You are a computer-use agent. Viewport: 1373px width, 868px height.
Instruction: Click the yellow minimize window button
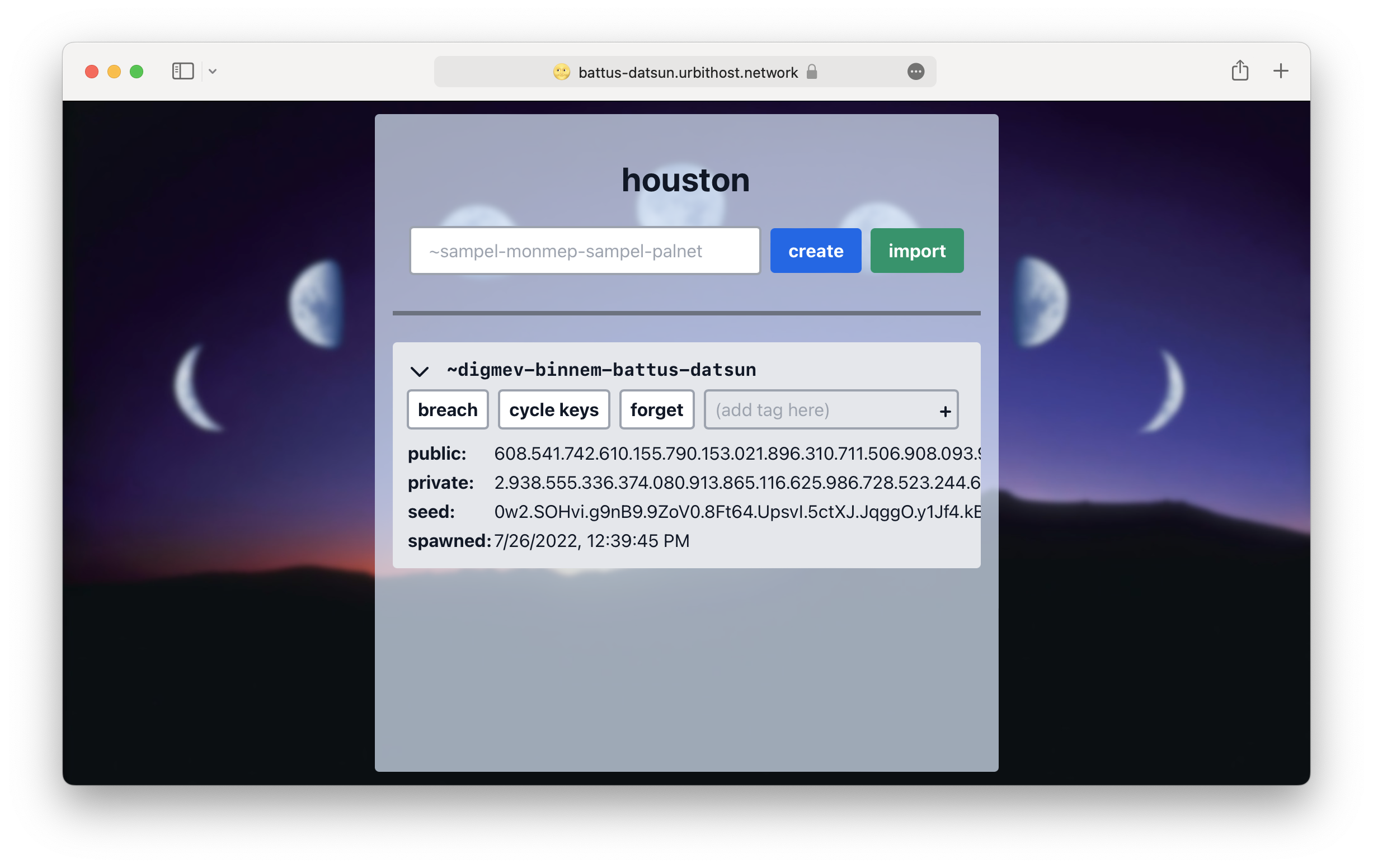(x=114, y=71)
